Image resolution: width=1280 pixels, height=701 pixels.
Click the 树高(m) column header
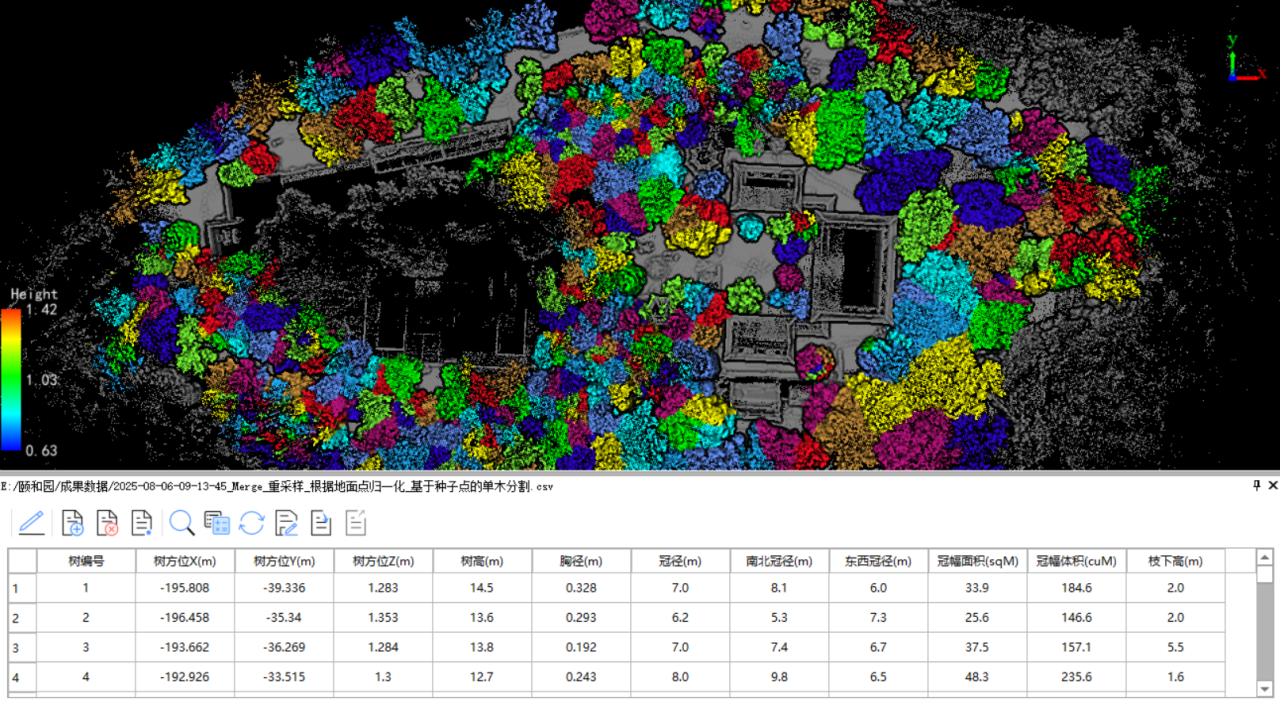pyautogui.click(x=482, y=561)
